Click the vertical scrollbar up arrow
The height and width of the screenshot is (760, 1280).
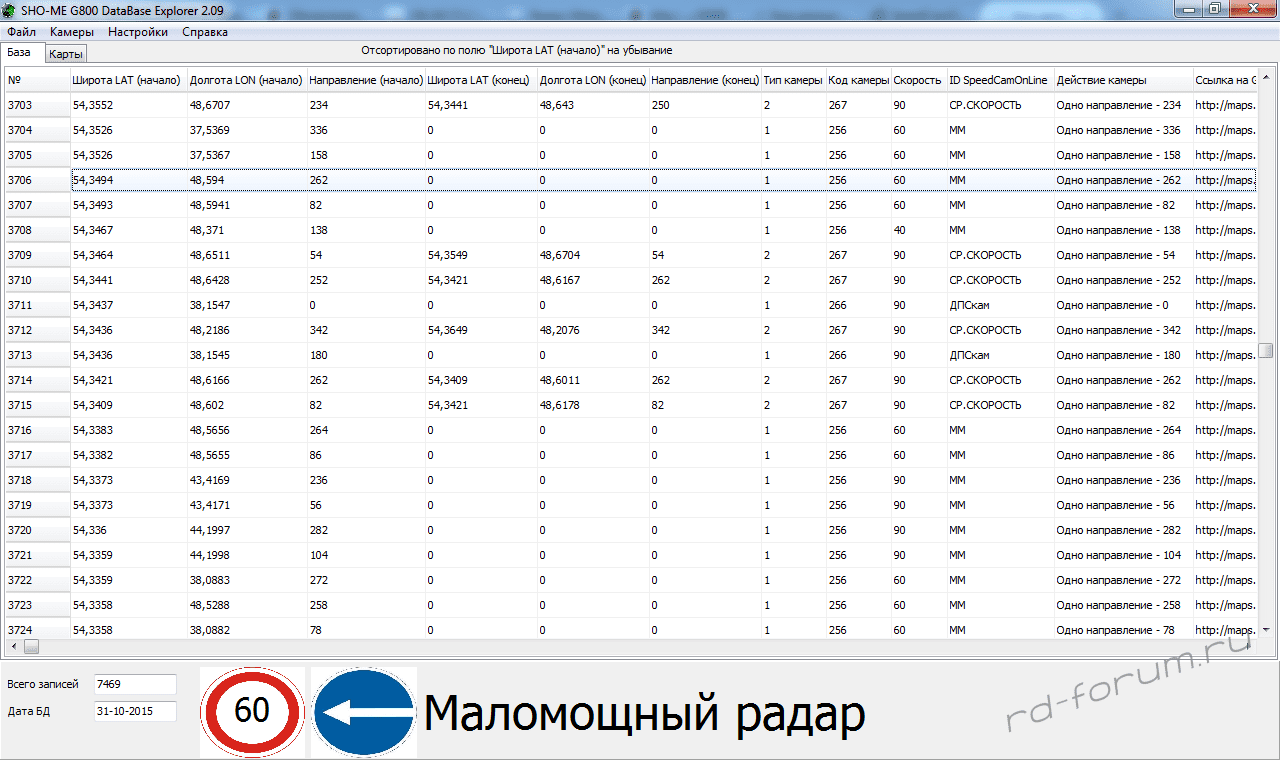pyautogui.click(x=1265, y=77)
